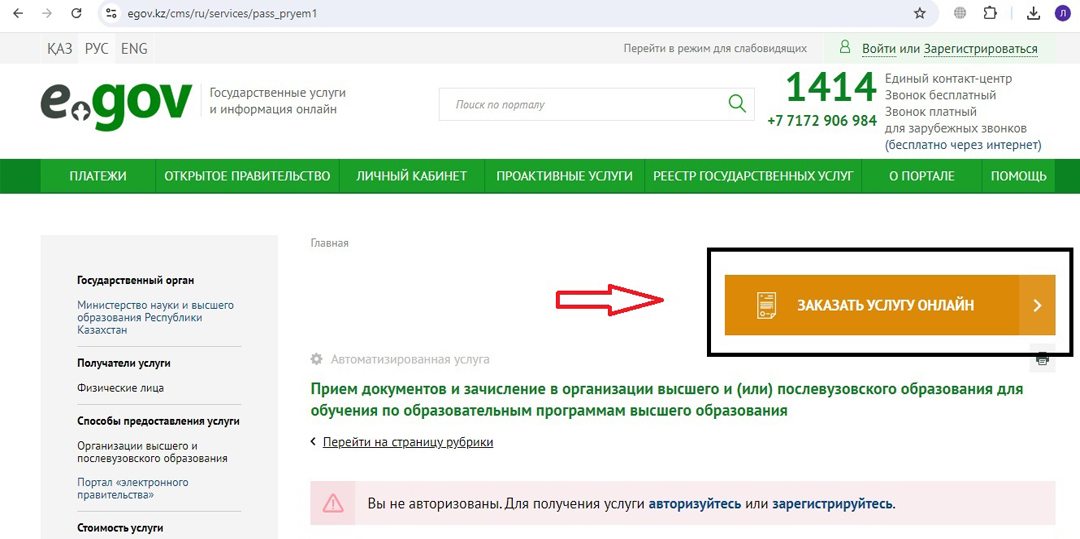Click Организации высшего и послевузовского образования text
Screen dimensions: 1080x539
[152, 452]
